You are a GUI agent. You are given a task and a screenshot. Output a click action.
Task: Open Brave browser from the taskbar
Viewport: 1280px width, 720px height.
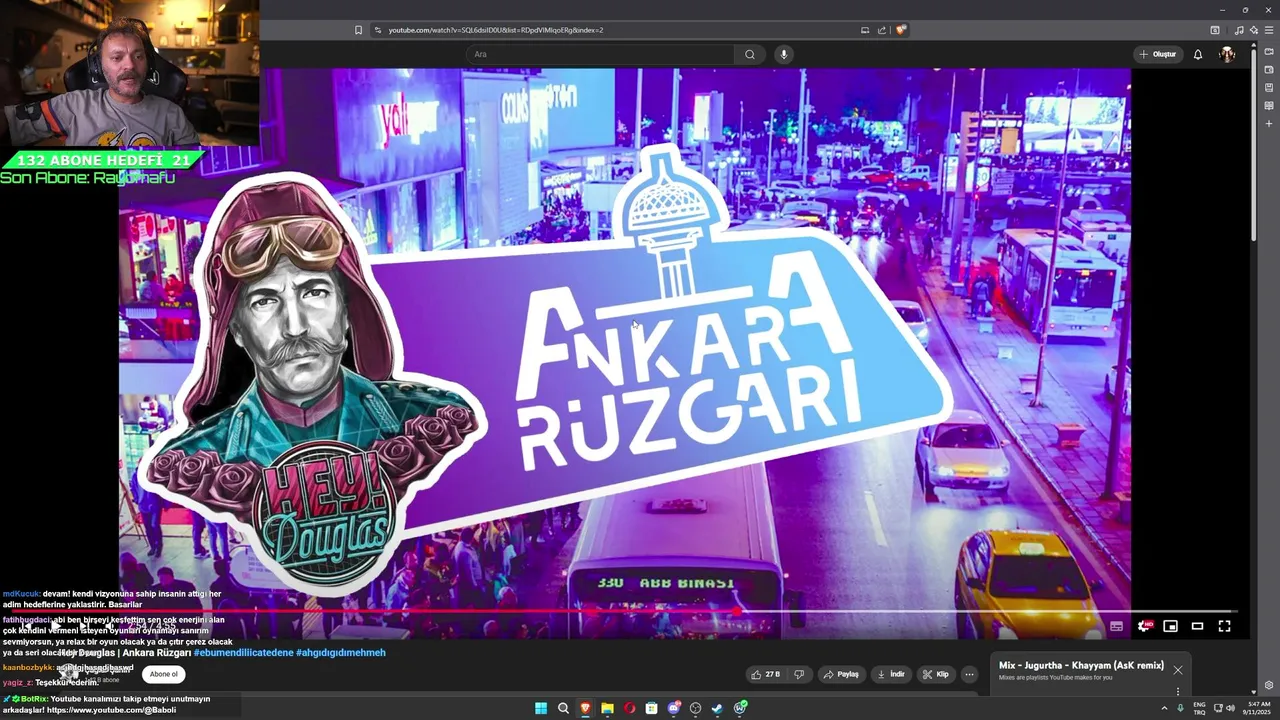pos(585,708)
